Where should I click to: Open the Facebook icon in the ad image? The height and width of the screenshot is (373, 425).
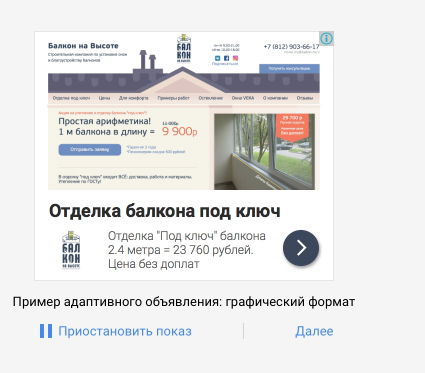point(226,58)
